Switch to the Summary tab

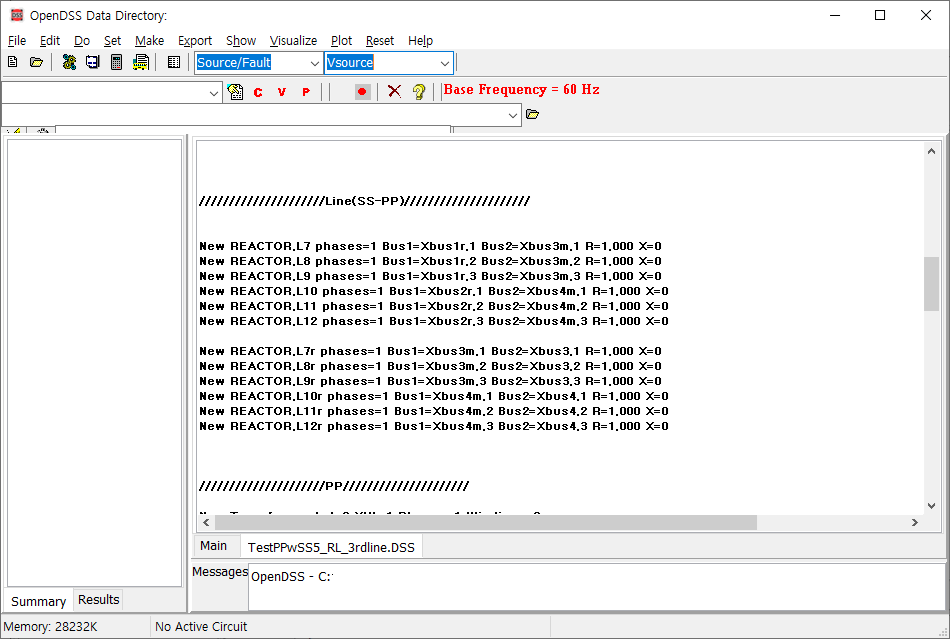point(38,601)
